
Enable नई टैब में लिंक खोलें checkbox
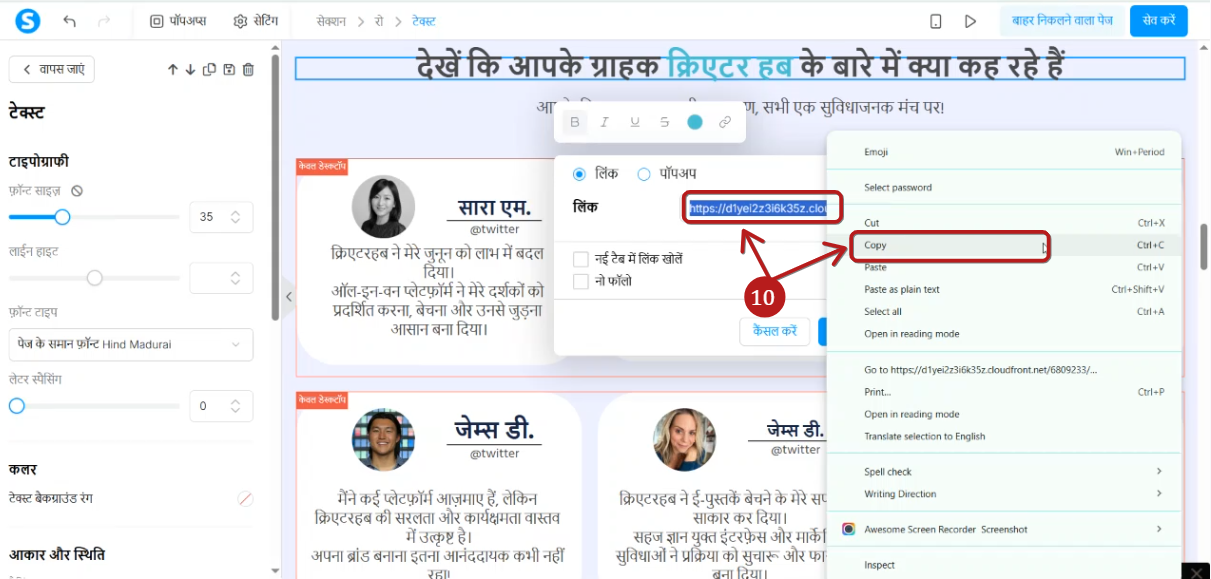(580, 259)
